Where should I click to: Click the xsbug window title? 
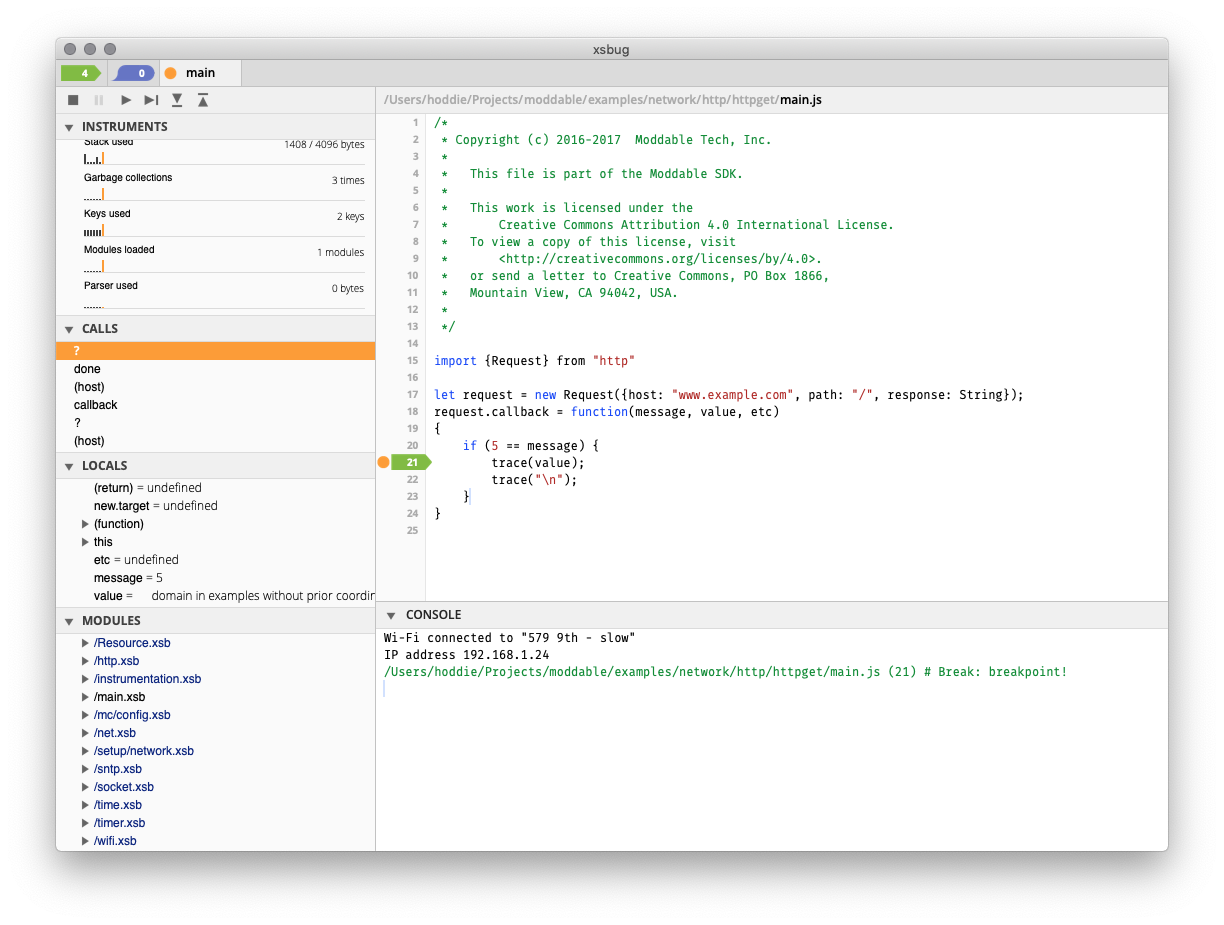tap(611, 49)
